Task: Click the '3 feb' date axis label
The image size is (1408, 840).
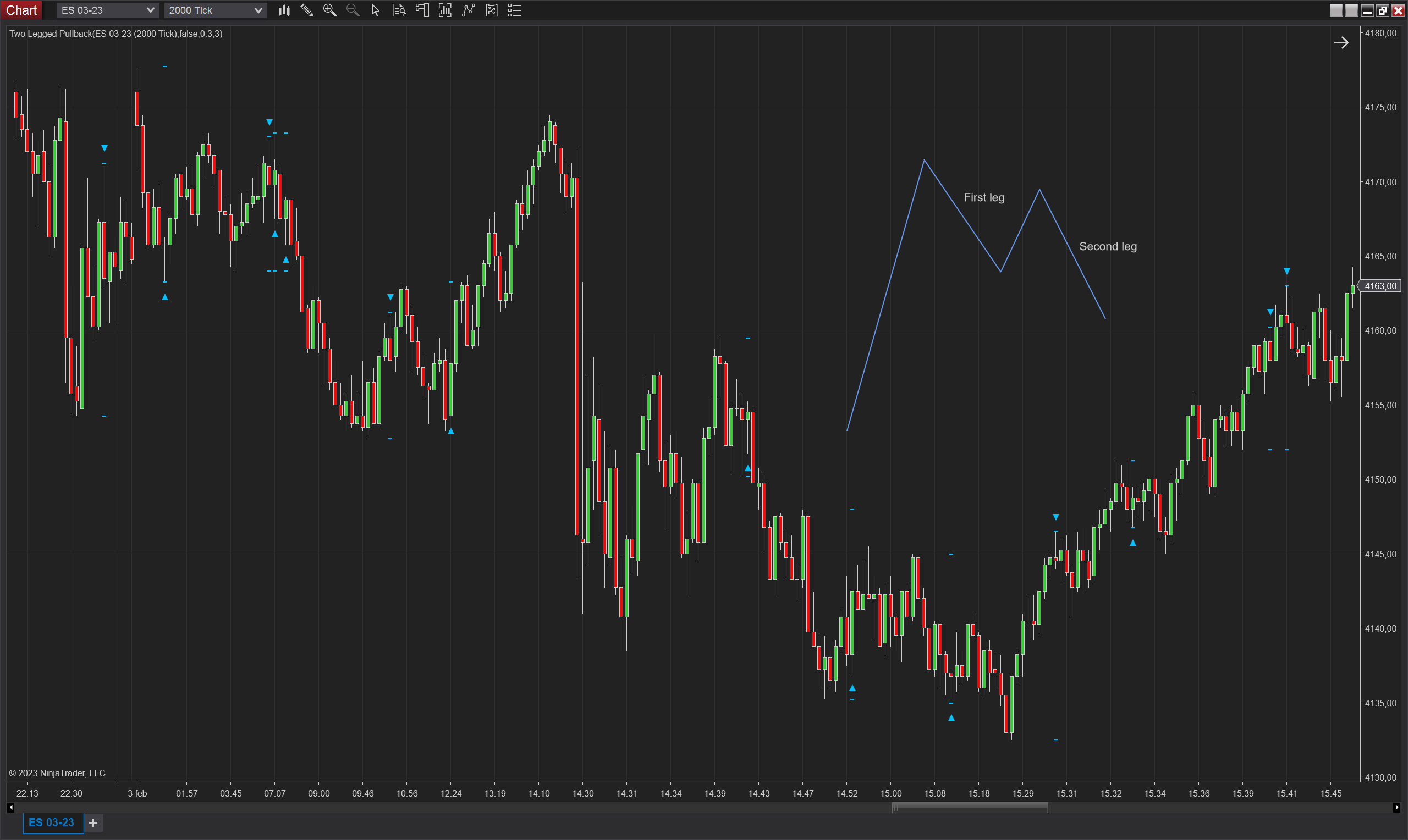Action: coord(137,793)
